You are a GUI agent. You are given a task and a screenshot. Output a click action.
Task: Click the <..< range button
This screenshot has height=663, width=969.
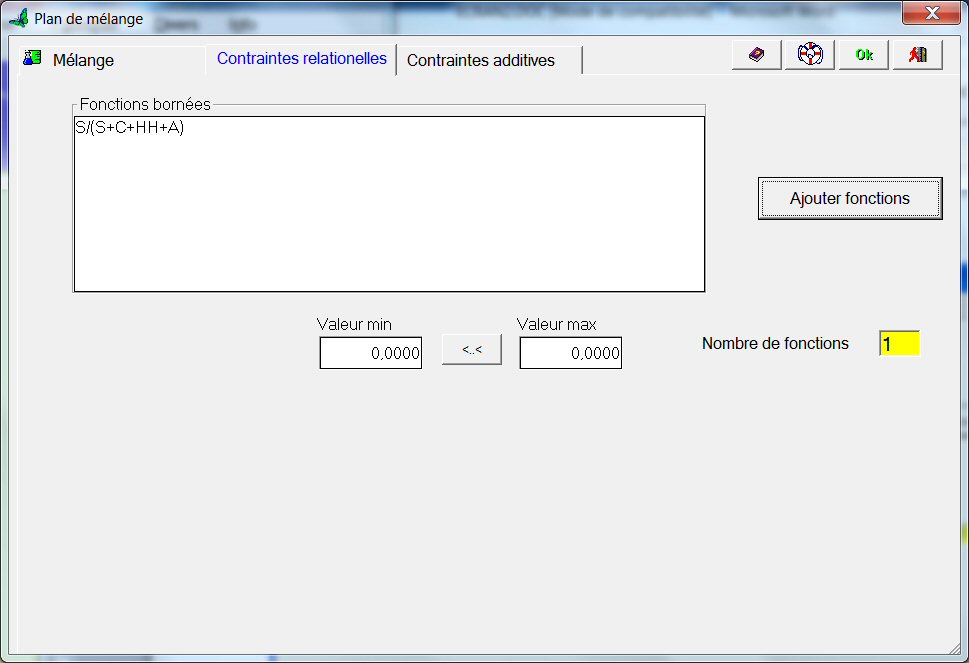click(x=472, y=350)
